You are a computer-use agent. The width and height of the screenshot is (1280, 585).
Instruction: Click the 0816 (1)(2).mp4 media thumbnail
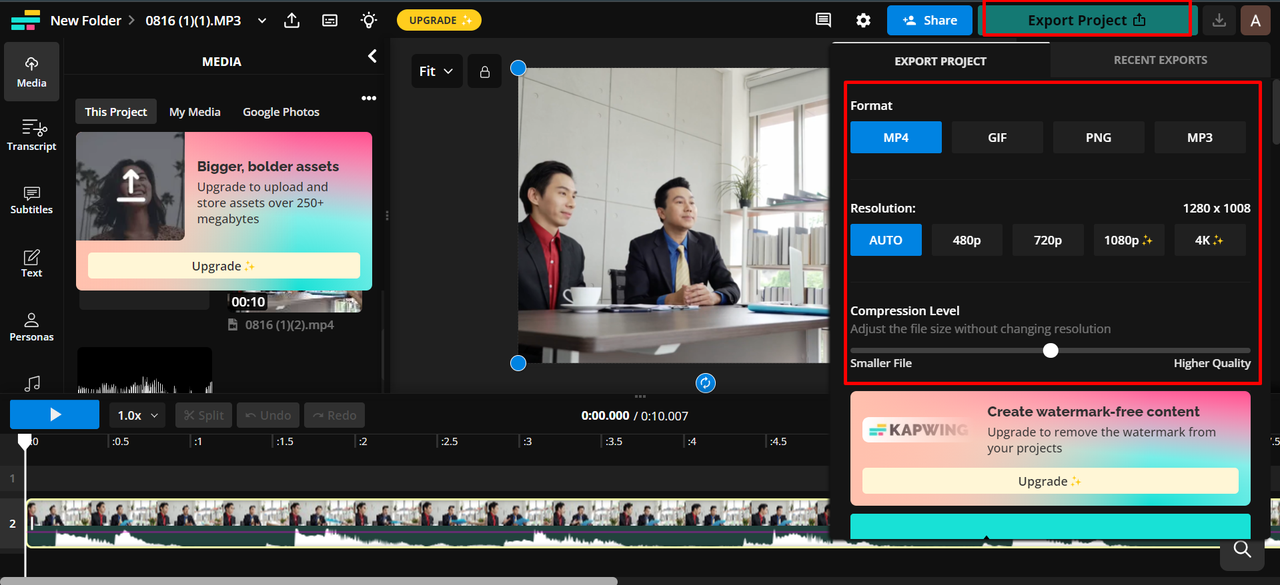296,301
